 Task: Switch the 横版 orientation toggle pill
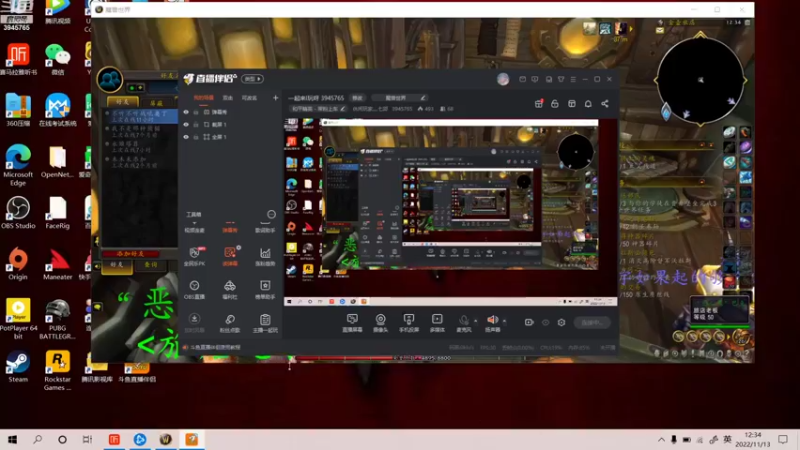point(253,79)
